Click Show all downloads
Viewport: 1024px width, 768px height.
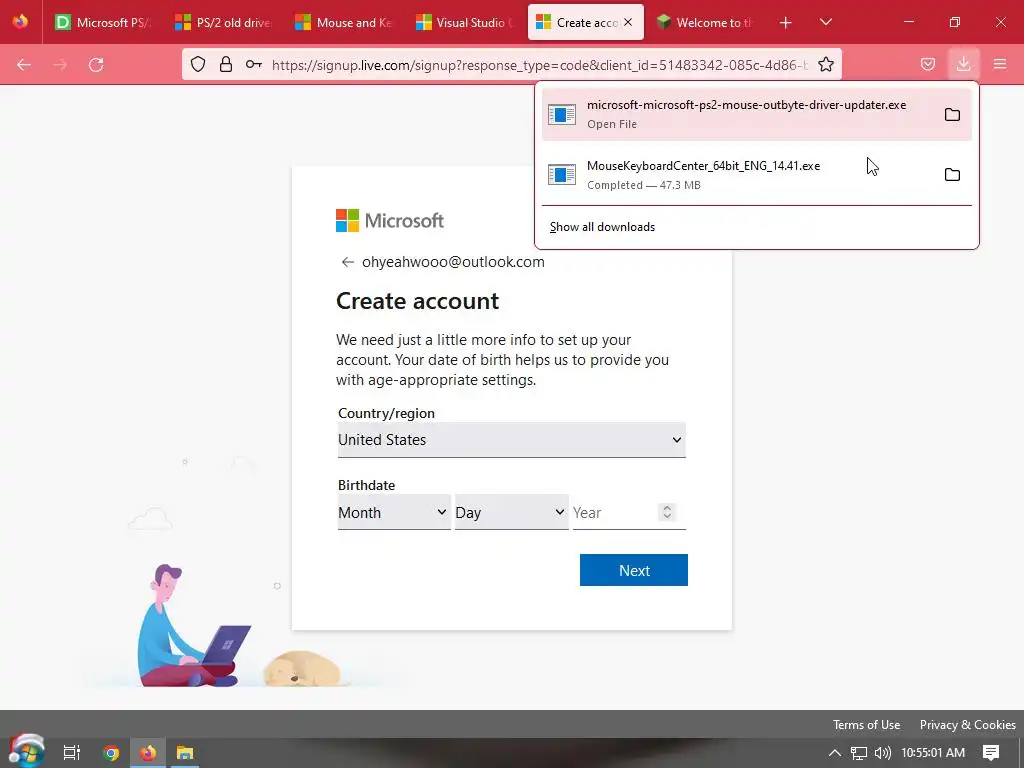click(602, 227)
